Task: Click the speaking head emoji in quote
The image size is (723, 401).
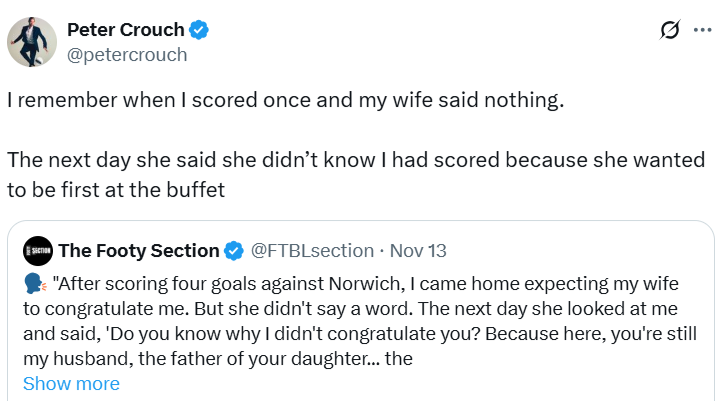Action: [x=35, y=280]
